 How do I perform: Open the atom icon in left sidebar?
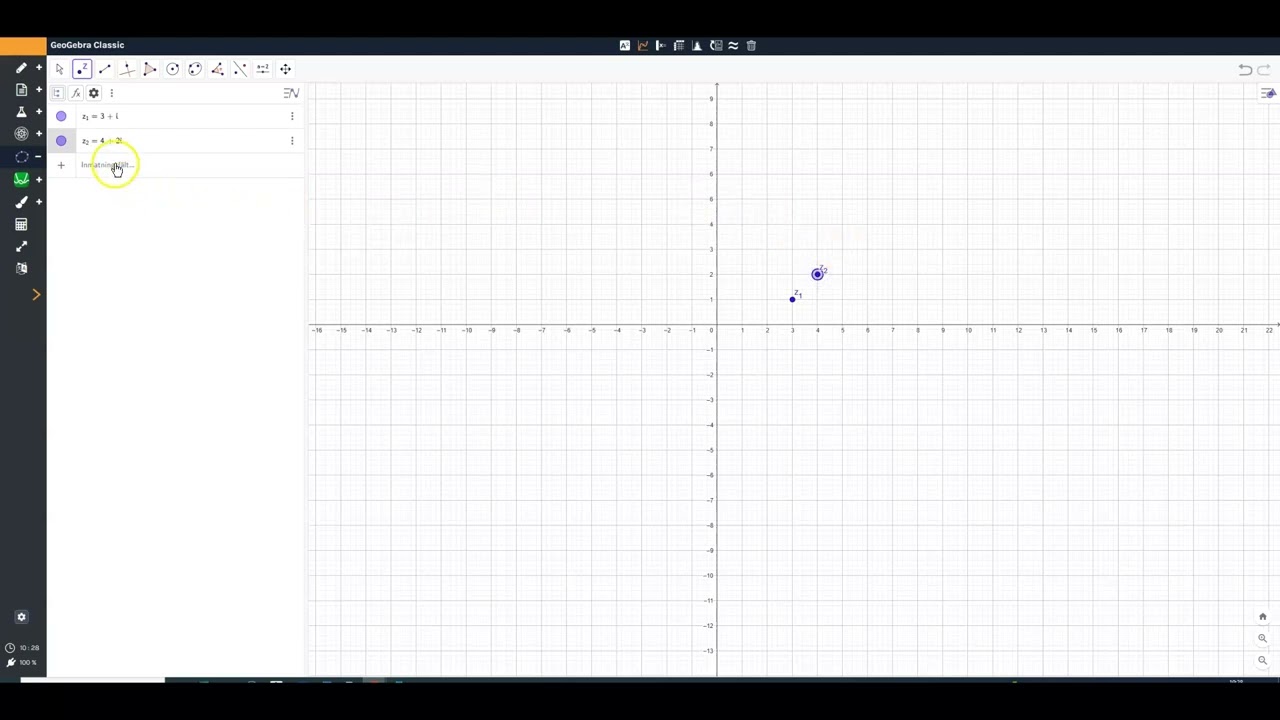pos(21,134)
